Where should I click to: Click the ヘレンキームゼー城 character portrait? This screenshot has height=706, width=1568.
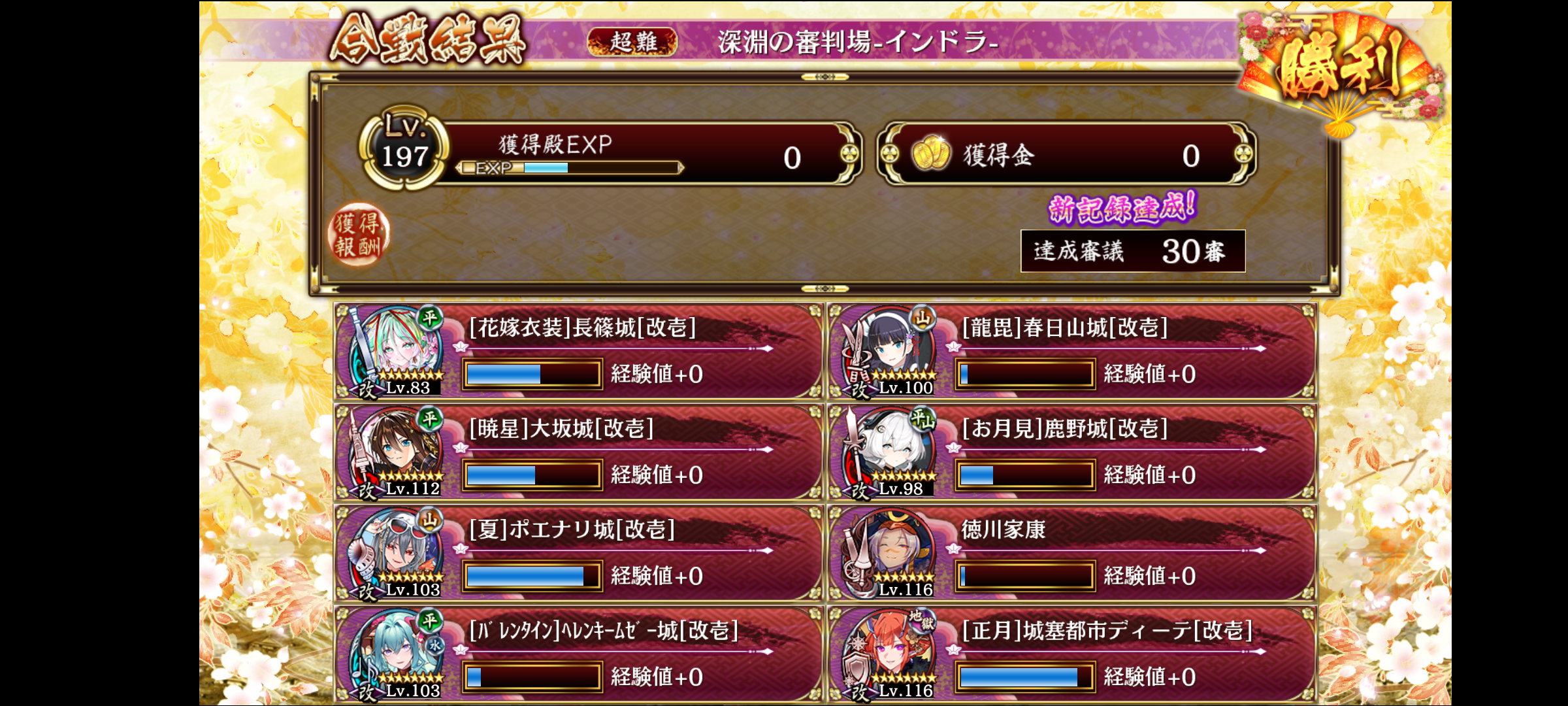[395, 655]
